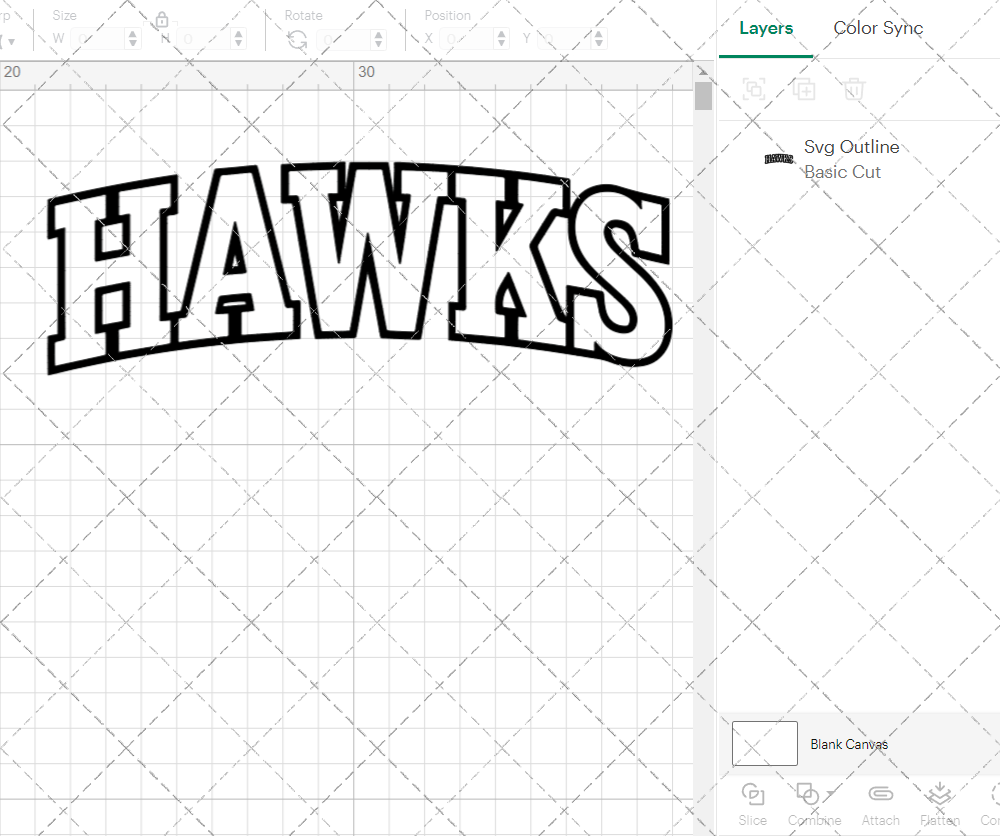This screenshot has height=836, width=1000.
Task: Toggle the Layers tab selection
Action: click(x=765, y=28)
